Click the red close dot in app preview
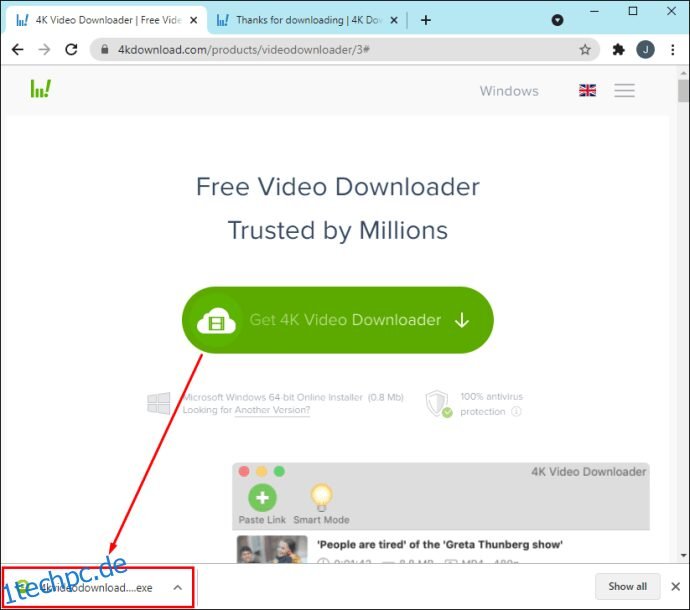The width and height of the screenshot is (690, 610). click(x=244, y=472)
